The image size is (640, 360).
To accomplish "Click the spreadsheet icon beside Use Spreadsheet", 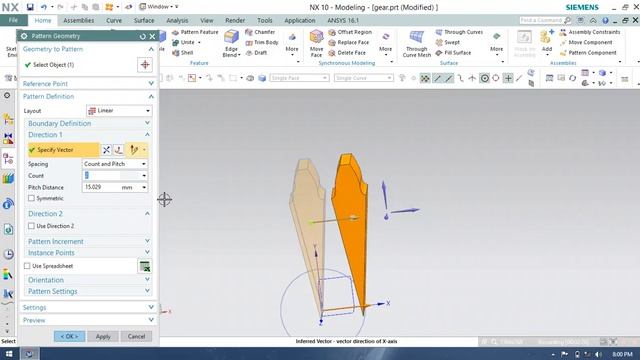I will 144,266.
